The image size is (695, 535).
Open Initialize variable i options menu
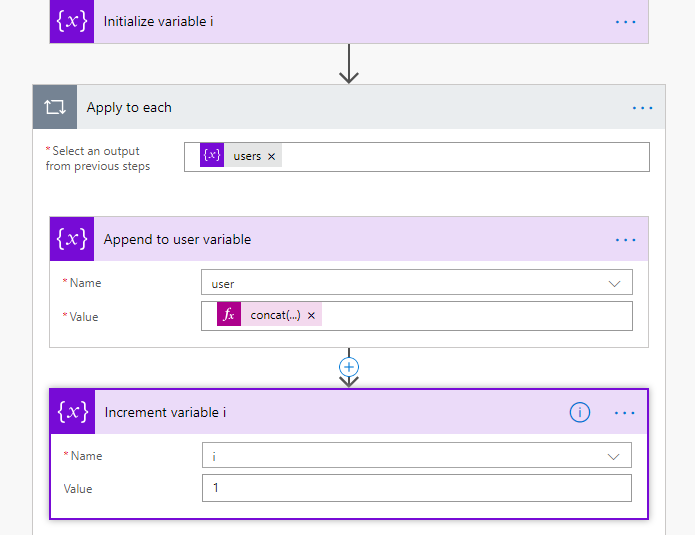625,21
